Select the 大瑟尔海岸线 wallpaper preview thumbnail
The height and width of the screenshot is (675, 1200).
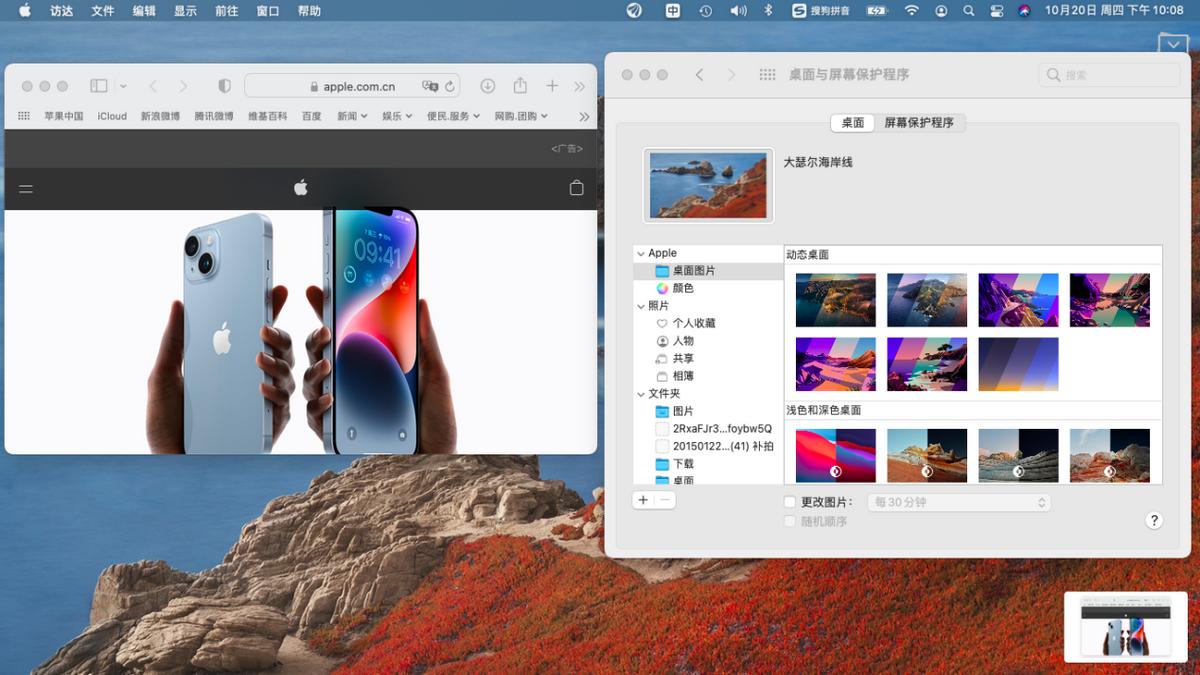[x=707, y=184]
